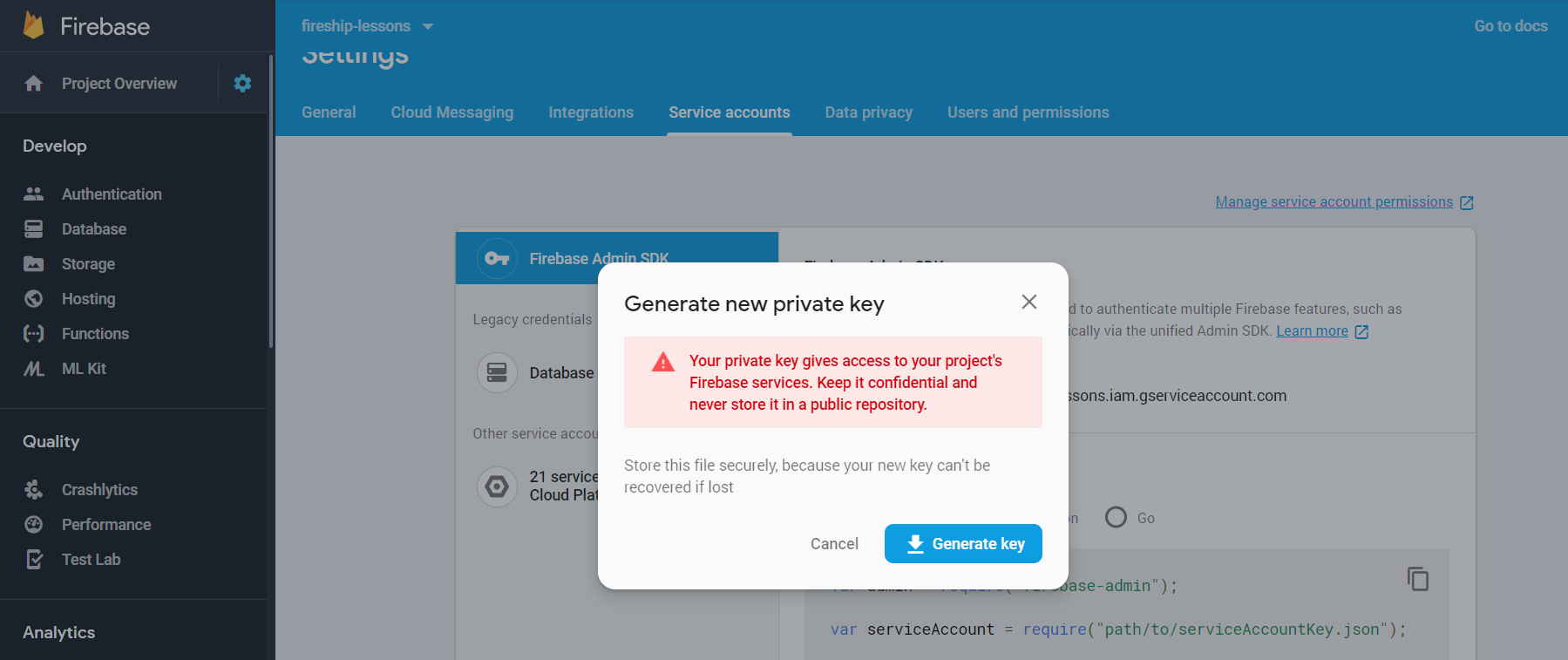Screen dimensions: 1568x660
Task: Click the ML Kit icon
Action: (x=34, y=369)
